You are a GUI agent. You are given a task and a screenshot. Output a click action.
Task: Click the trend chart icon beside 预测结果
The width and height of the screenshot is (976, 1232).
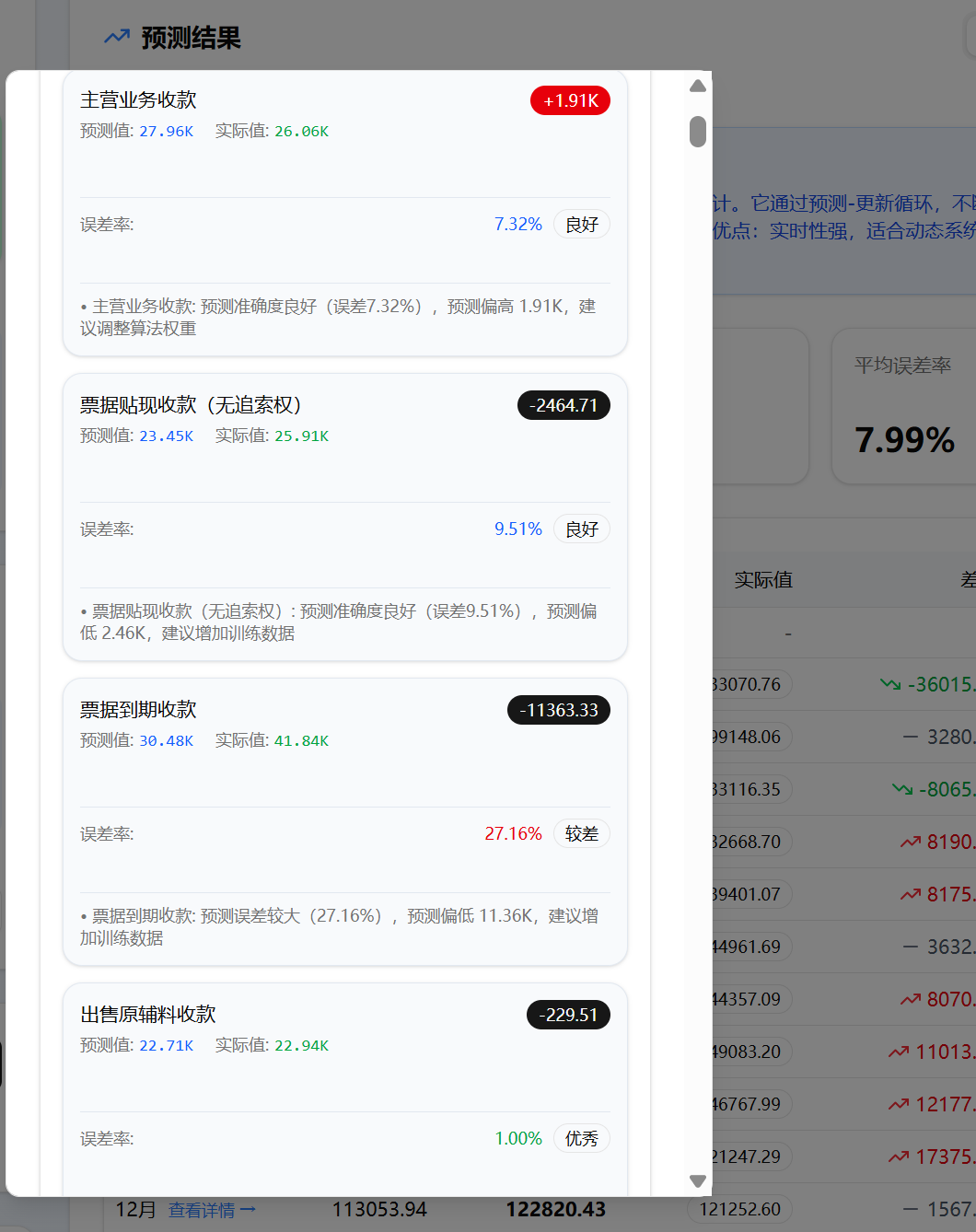pos(117,37)
